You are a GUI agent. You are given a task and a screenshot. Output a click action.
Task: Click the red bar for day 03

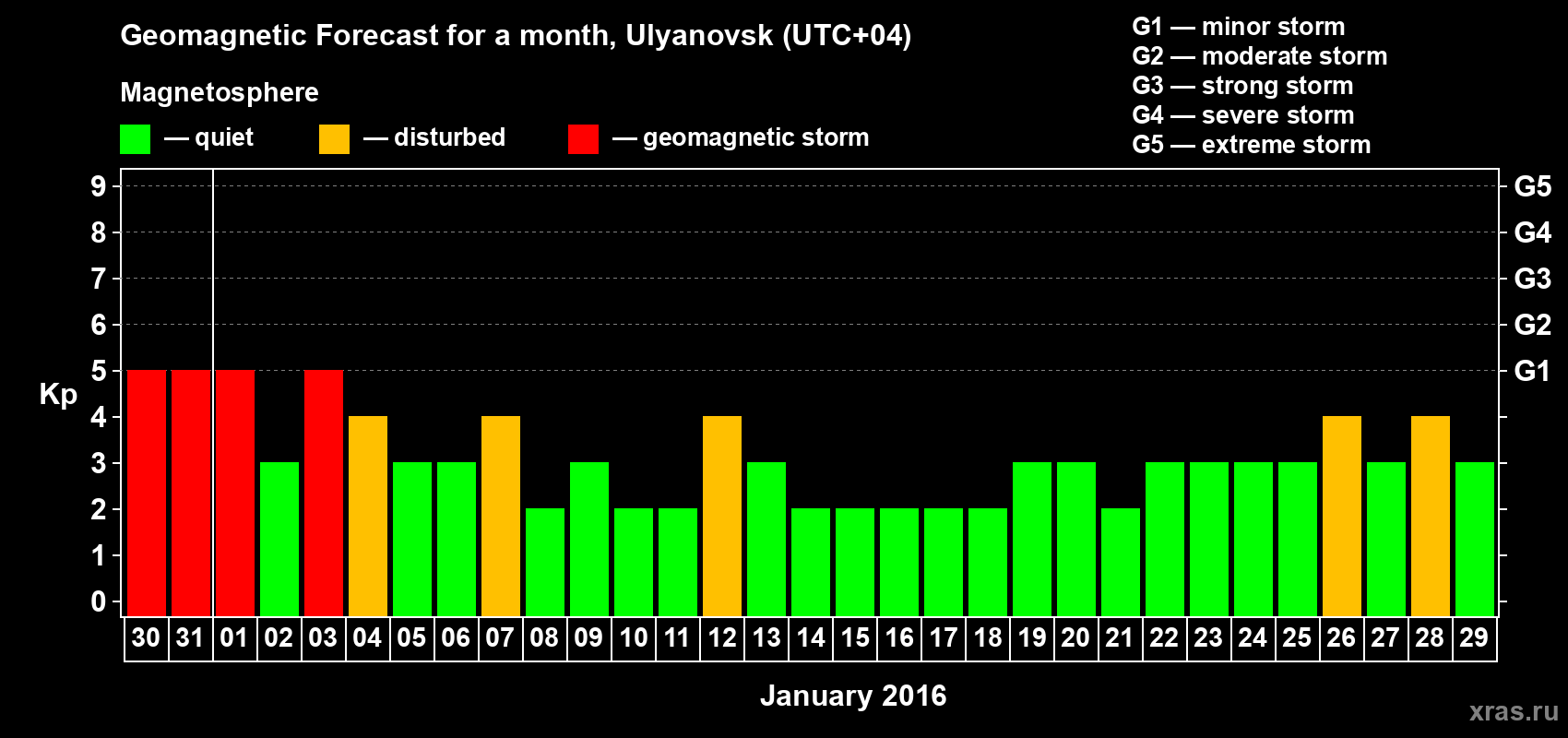[x=324, y=494]
